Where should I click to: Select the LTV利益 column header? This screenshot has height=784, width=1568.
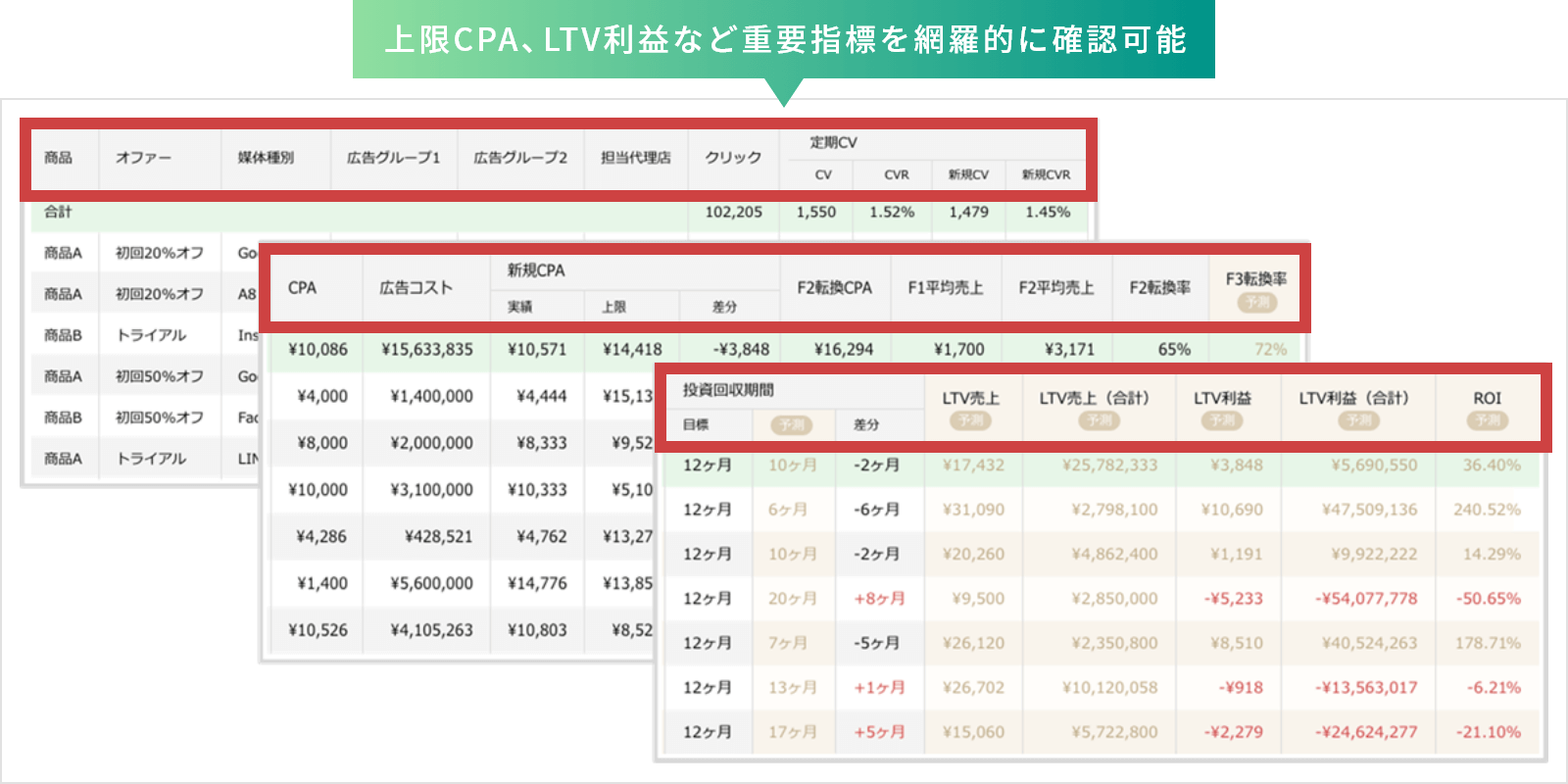coord(1222,398)
